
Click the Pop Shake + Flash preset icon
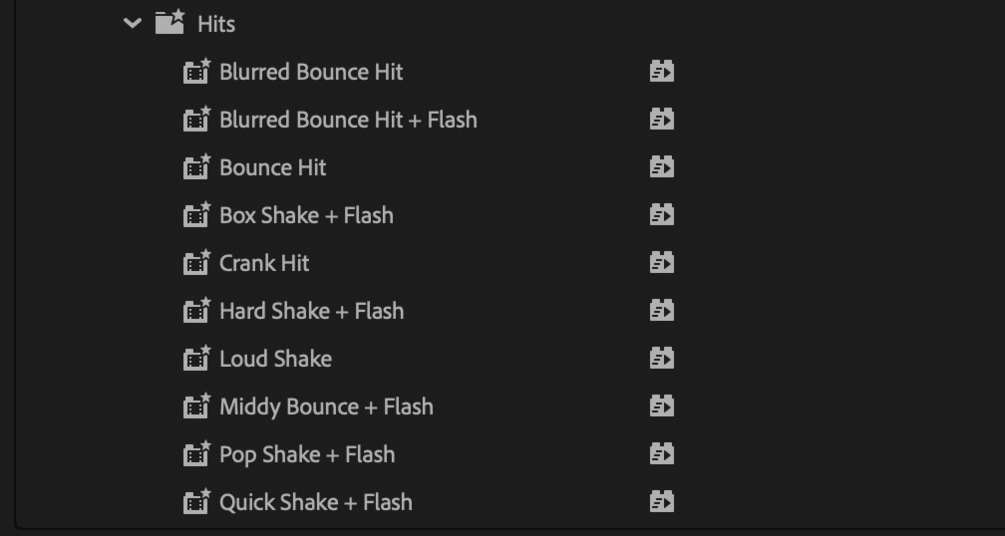[x=197, y=454]
